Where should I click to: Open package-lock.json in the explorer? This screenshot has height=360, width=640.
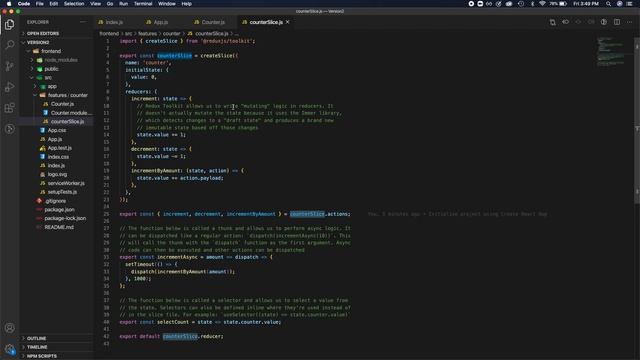tap(56, 218)
